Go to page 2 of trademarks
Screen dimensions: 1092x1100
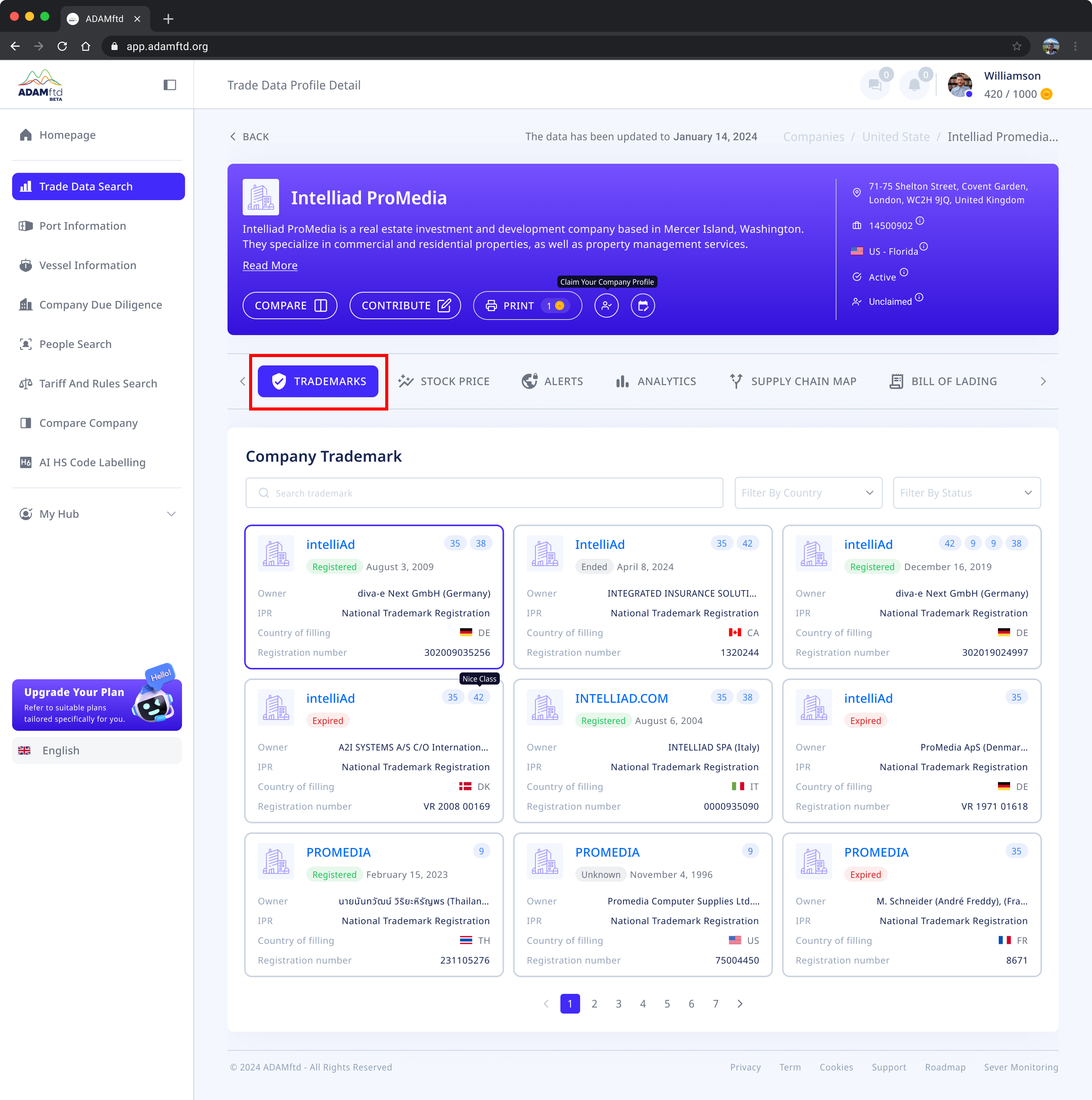coord(594,1003)
